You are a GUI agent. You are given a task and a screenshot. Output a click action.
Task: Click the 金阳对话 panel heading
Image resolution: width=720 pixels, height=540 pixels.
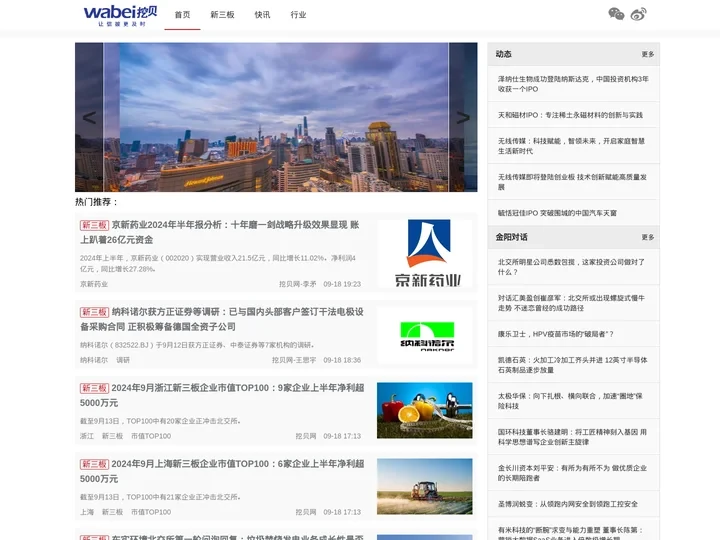[x=511, y=237]
